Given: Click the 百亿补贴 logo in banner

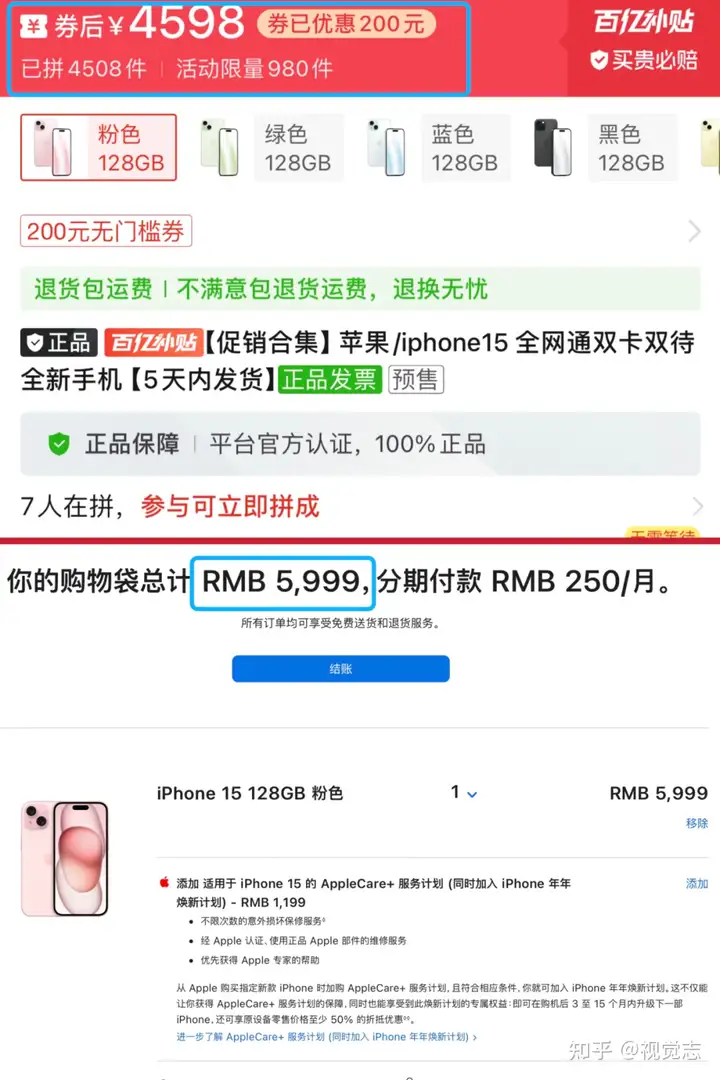Looking at the screenshot, I should coord(643,22).
